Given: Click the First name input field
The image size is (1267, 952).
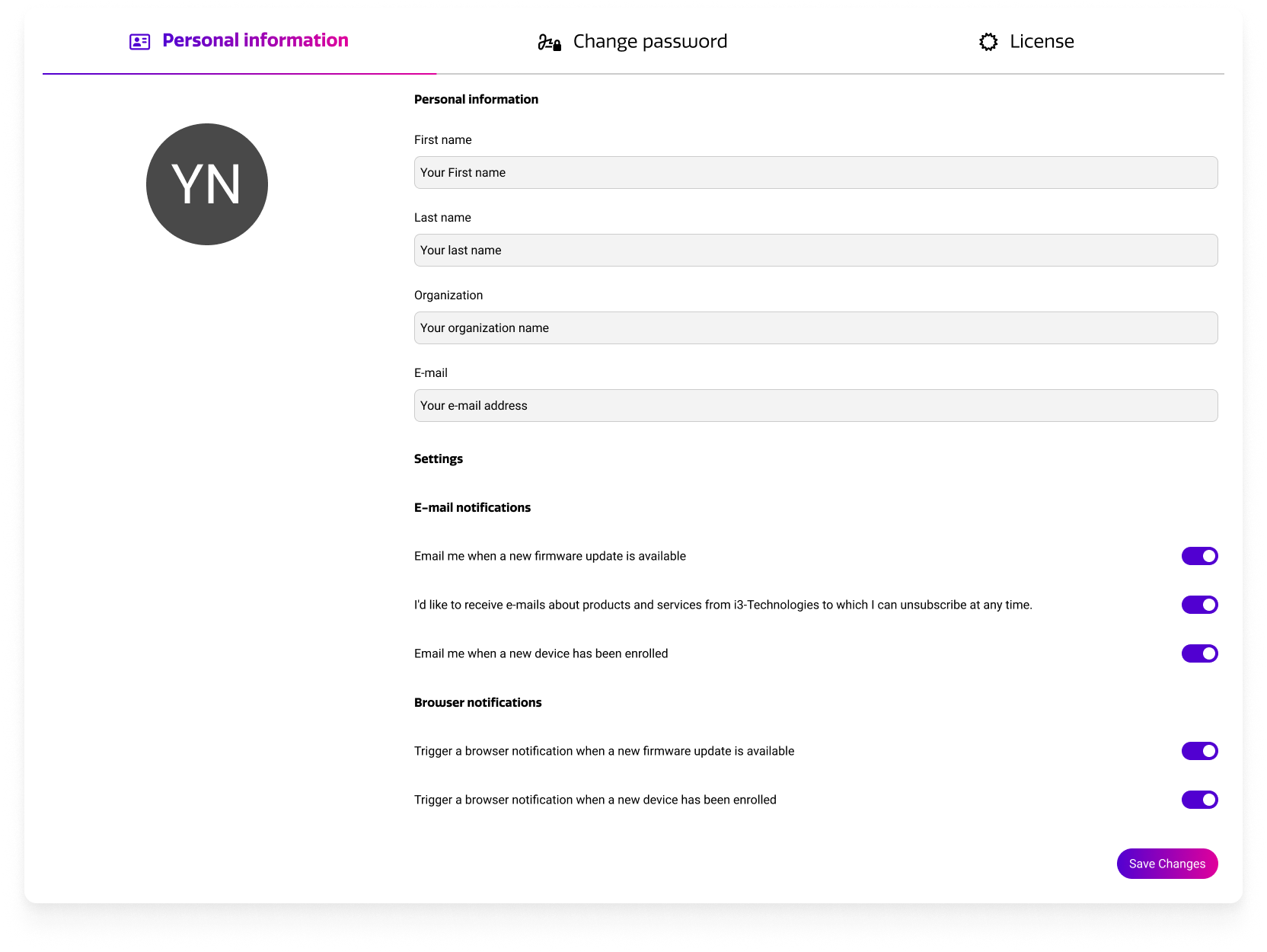Looking at the screenshot, I should [815, 173].
